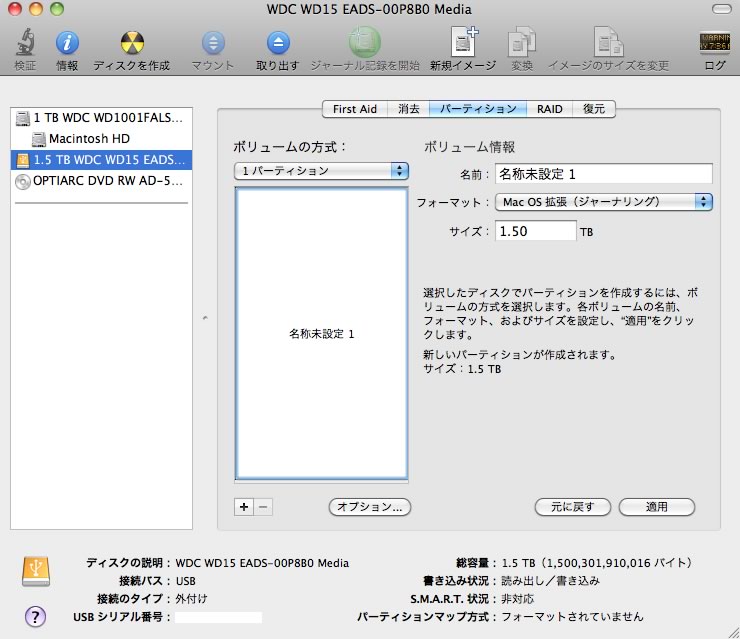
Task: Open the format (Mac OS 拡張) dropdown
Action: (x=604, y=202)
